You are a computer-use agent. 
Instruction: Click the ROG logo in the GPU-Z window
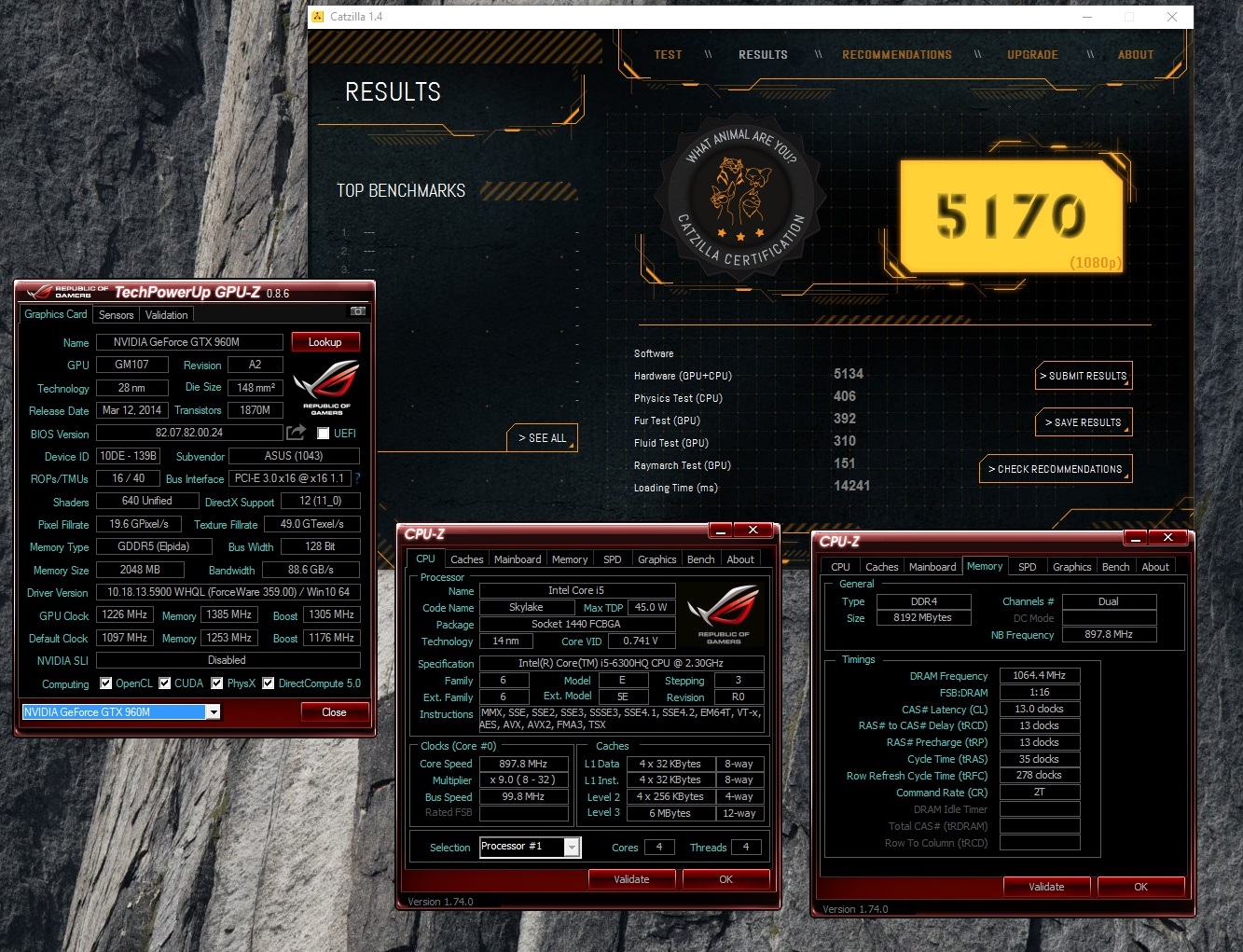[326, 388]
